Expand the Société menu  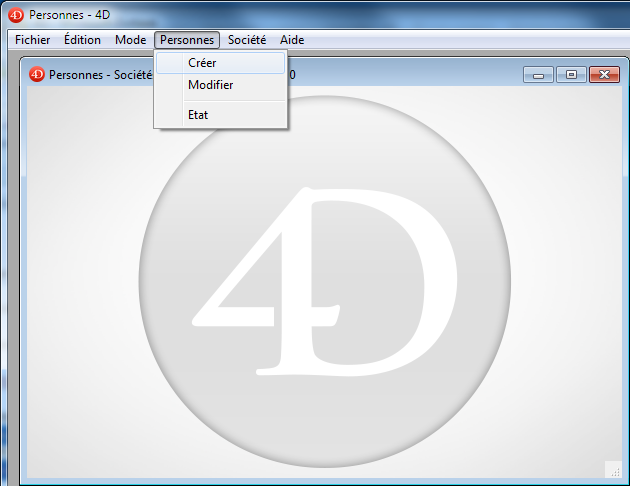click(x=246, y=40)
